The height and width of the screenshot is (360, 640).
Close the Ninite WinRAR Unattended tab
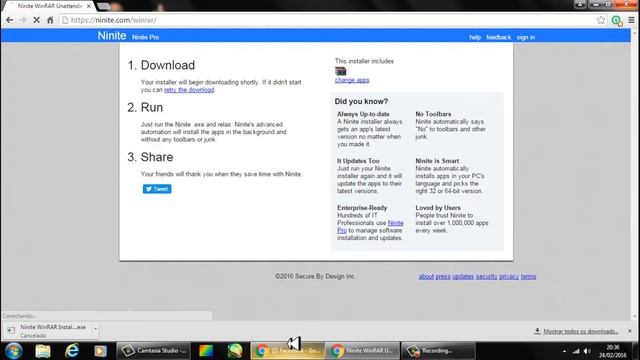click(x=89, y=6)
